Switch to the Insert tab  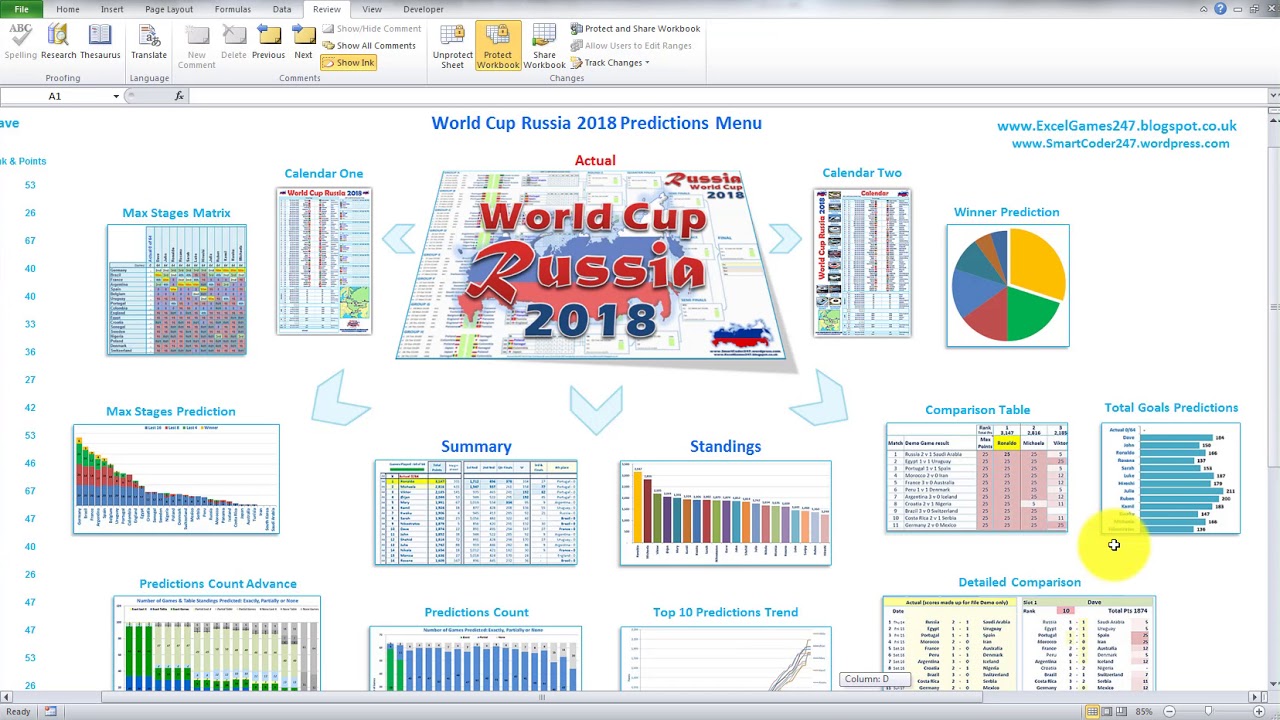tap(112, 9)
